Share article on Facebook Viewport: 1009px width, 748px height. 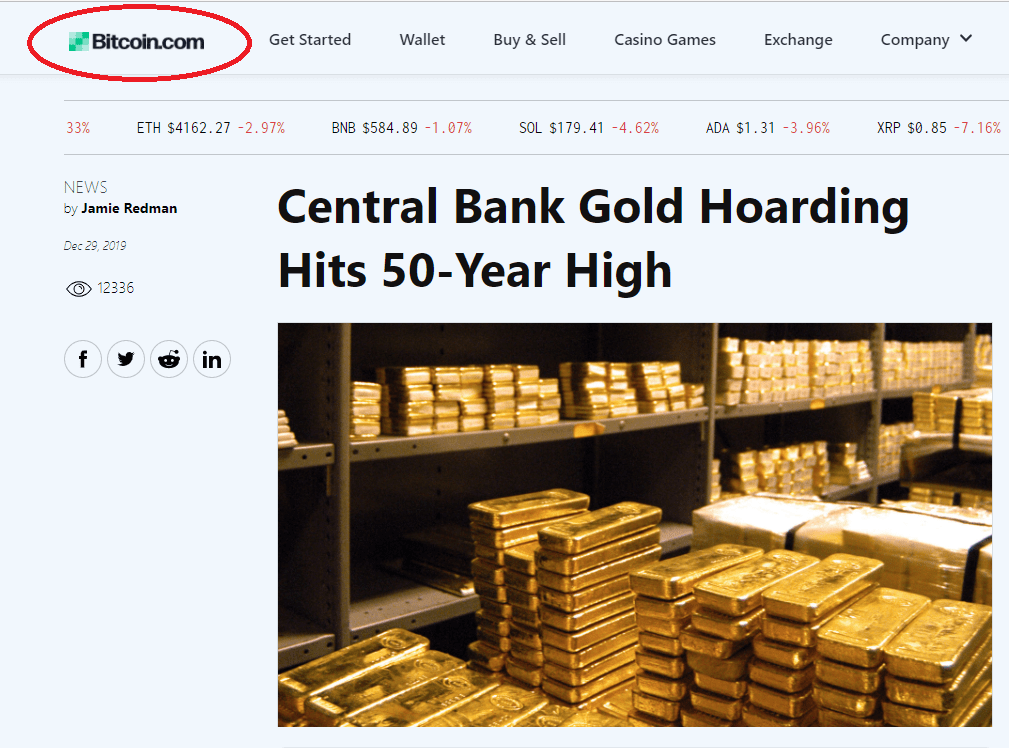click(83, 360)
